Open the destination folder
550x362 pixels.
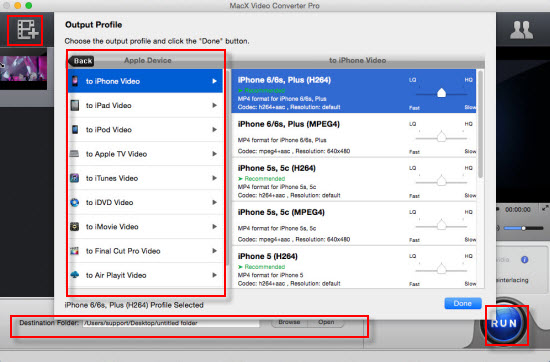[326, 322]
